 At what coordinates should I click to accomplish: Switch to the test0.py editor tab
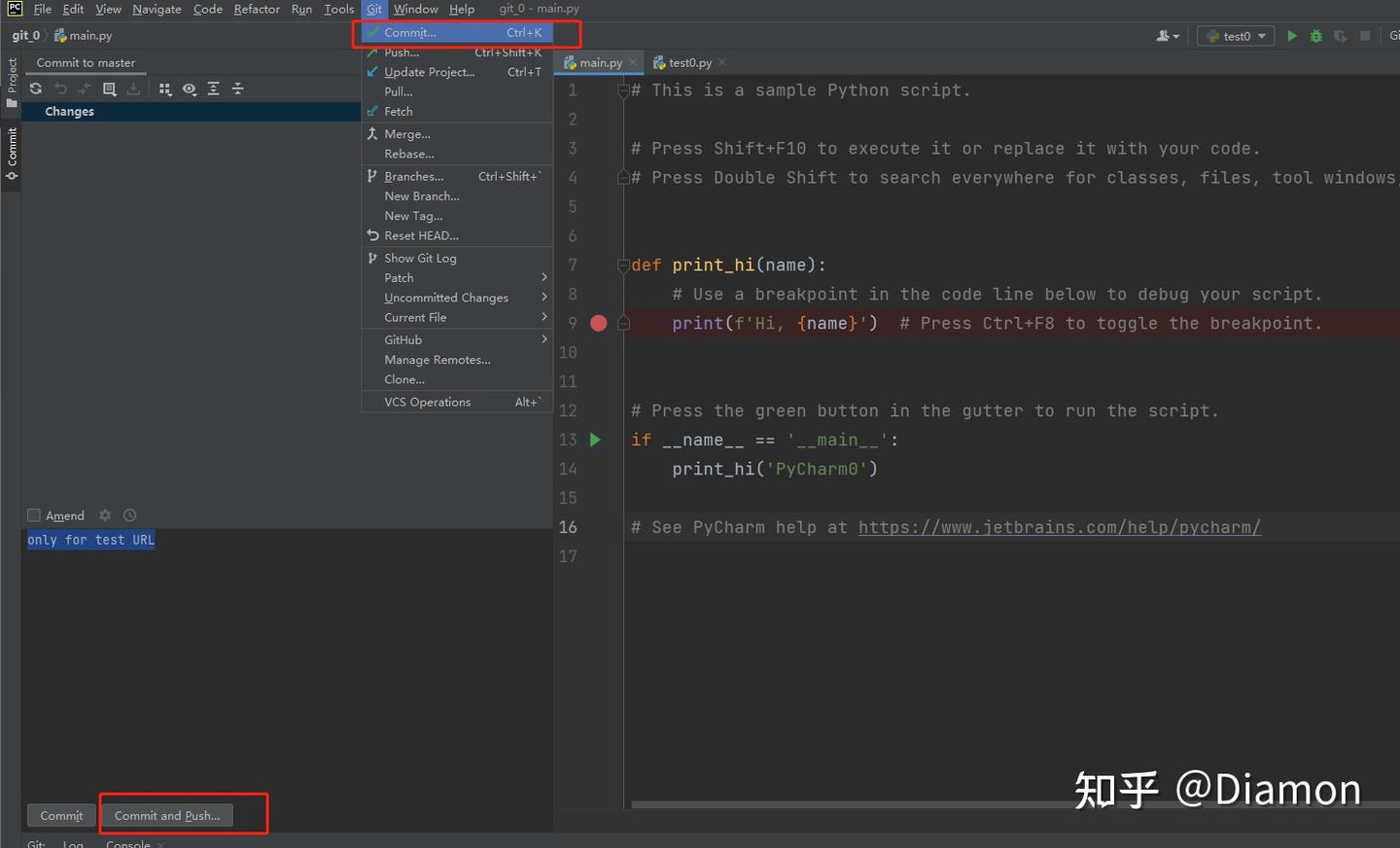(x=690, y=61)
